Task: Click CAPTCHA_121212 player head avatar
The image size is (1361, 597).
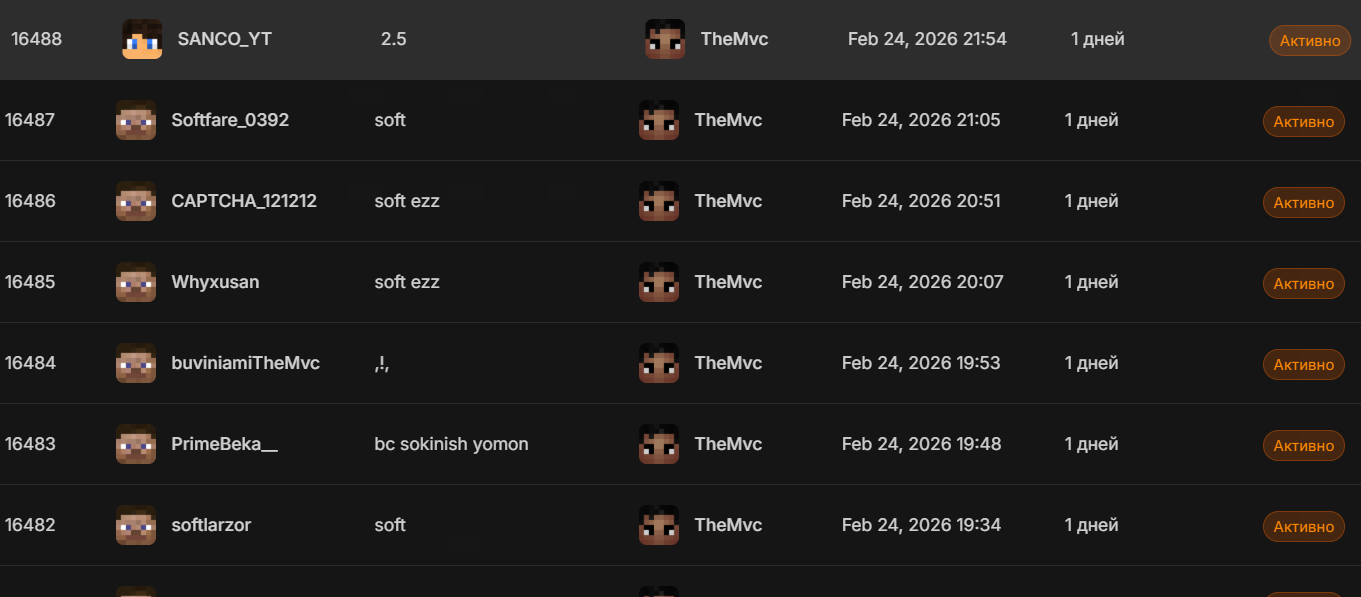Action: point(136,201)
